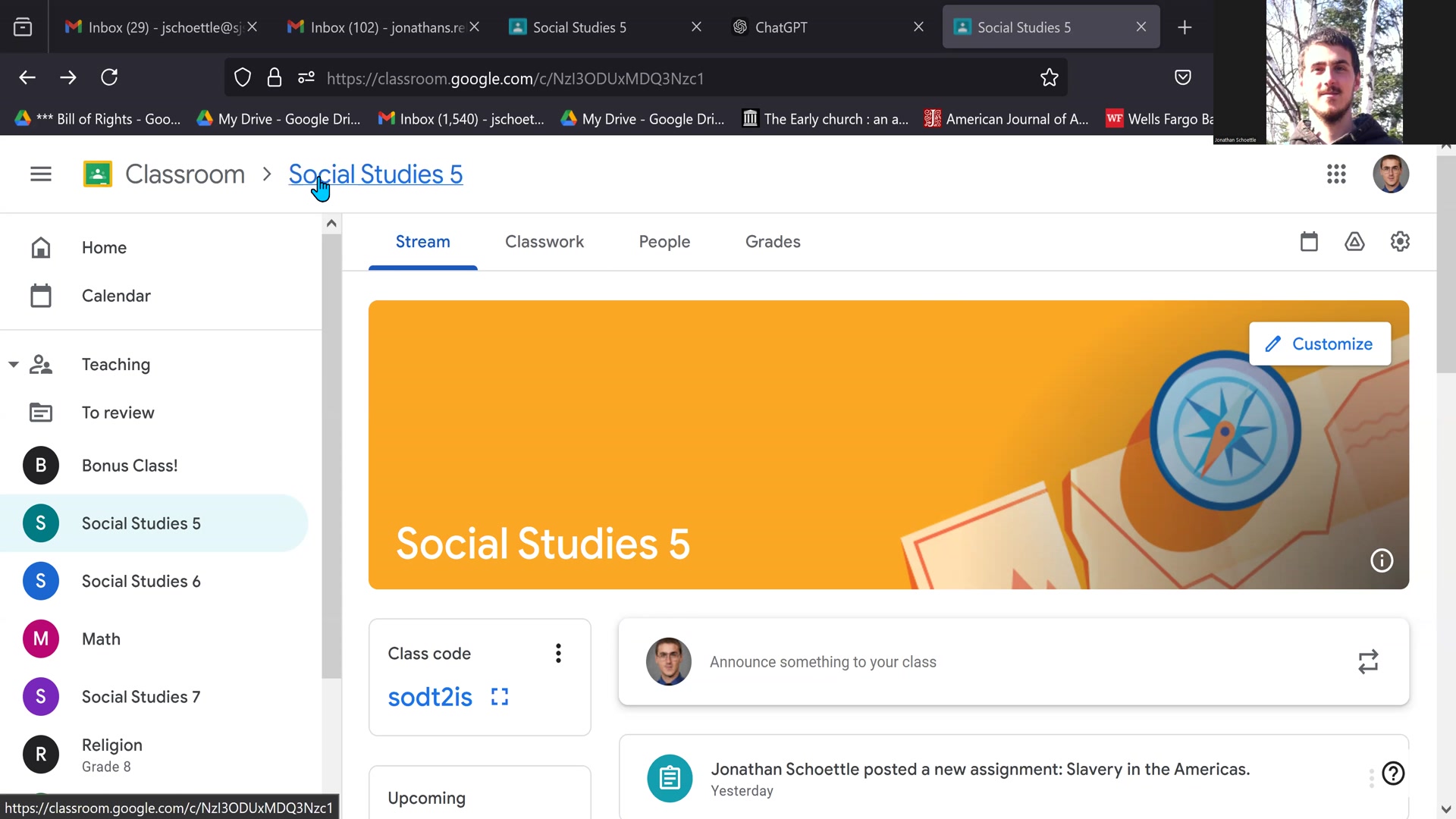
Task: Open the Classroom main menu hamburger icon
Action: coord(41,174)
